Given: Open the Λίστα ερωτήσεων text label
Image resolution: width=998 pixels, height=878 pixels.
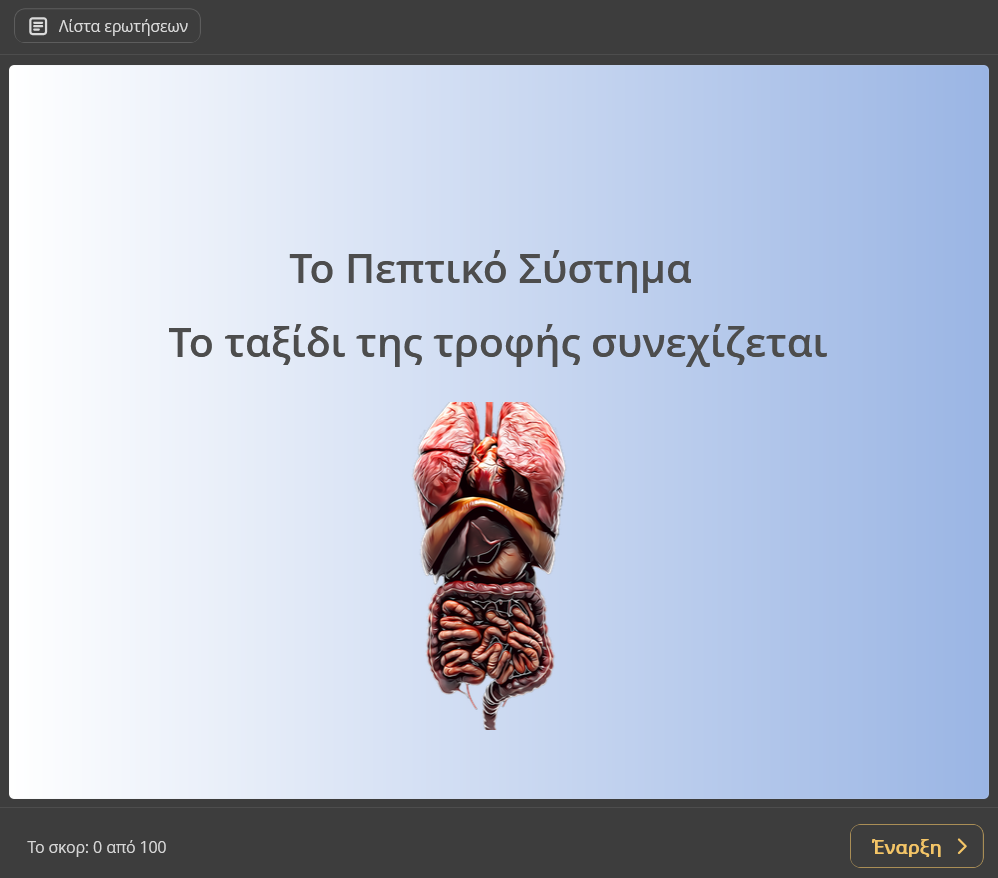Looking at the screenshot, I should [x=123, y=26].
